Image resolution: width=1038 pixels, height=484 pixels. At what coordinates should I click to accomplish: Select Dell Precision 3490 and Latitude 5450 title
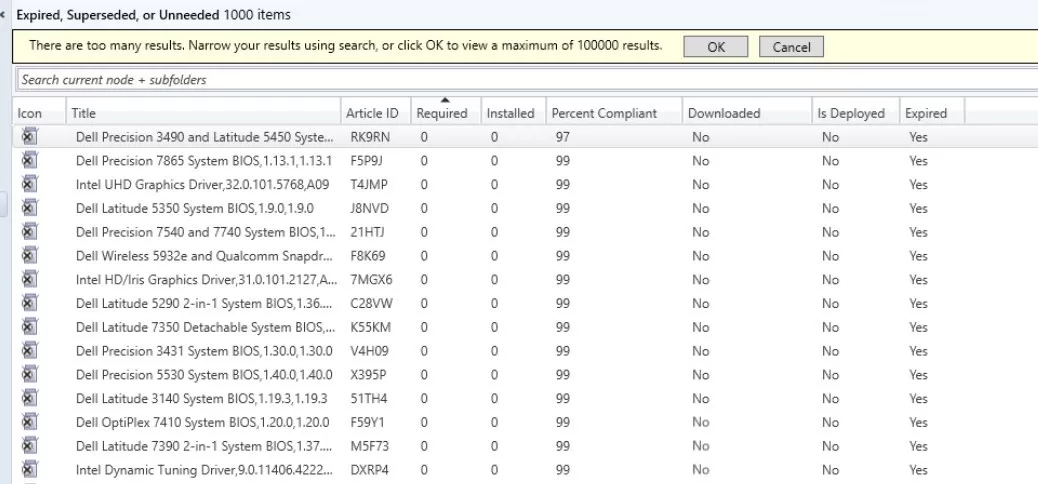205,137
